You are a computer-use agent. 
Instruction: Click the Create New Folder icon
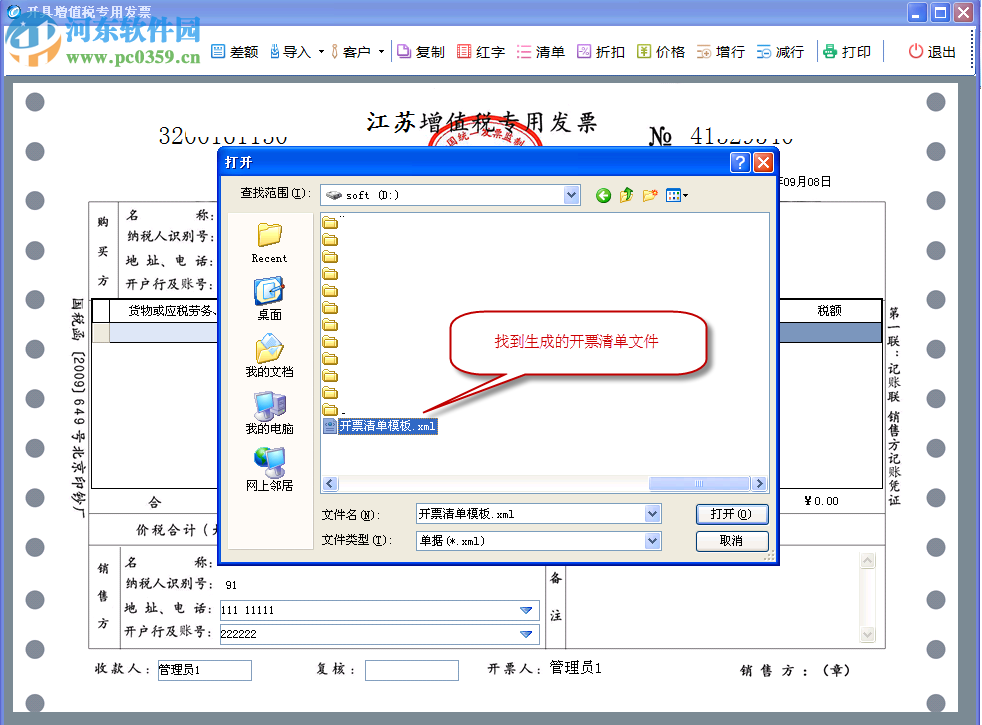click(x=649, y=195)
